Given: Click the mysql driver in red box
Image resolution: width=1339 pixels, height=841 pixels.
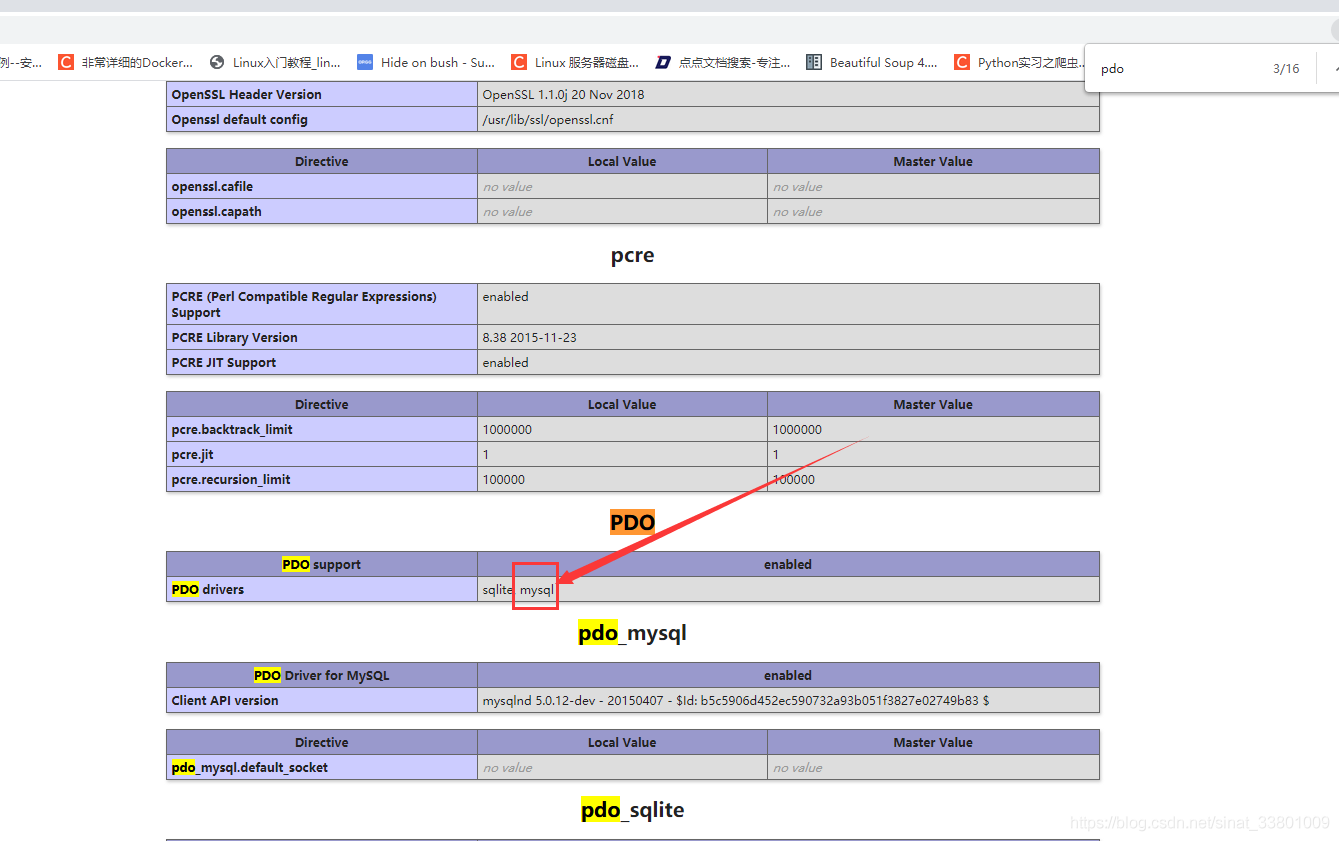Looking at the screenshot, I should coord(536,590).
